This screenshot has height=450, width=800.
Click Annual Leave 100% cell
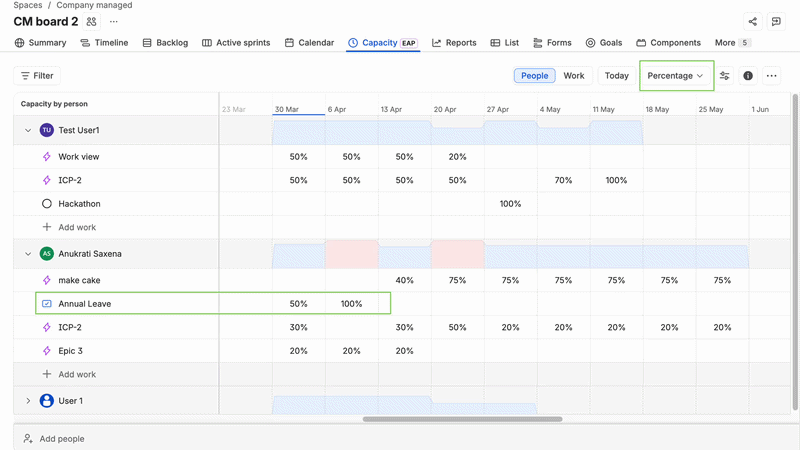click(352, 304)
